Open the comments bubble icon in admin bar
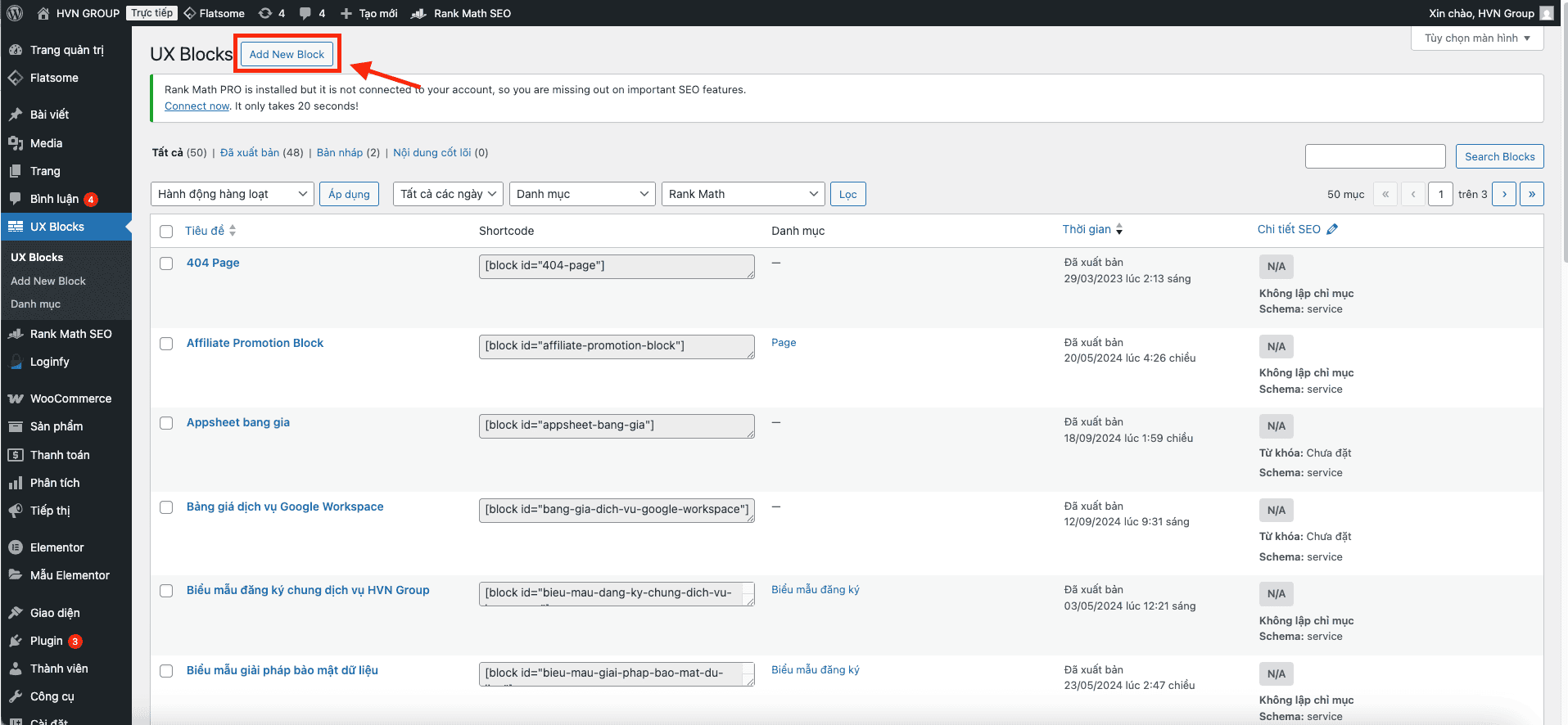This screenshot has height=725, width=1568. pos(305,13)
